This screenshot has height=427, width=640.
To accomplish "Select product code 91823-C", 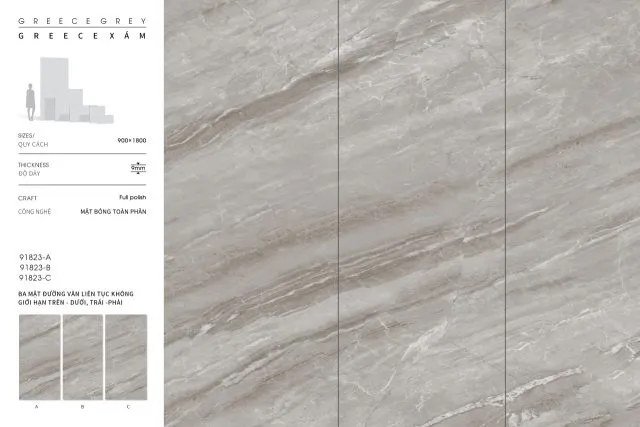I will [35, 277].
